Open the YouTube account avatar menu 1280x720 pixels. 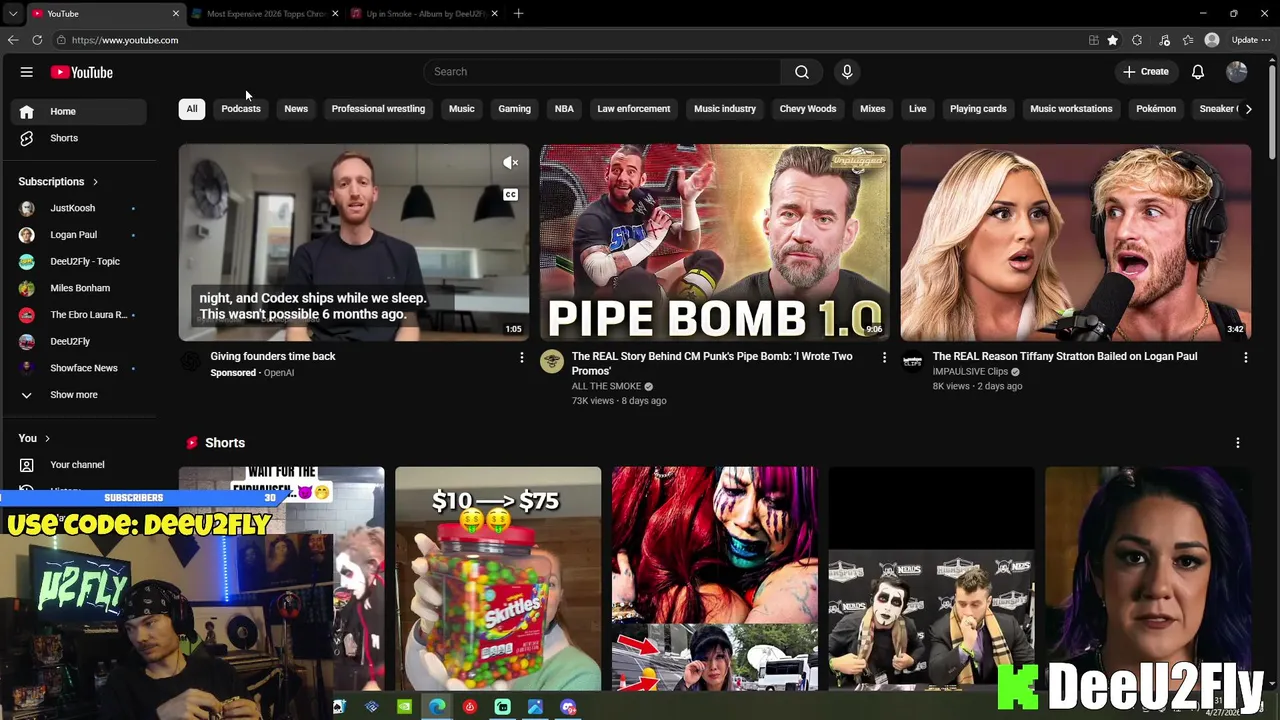click(x=1237, y=72)
